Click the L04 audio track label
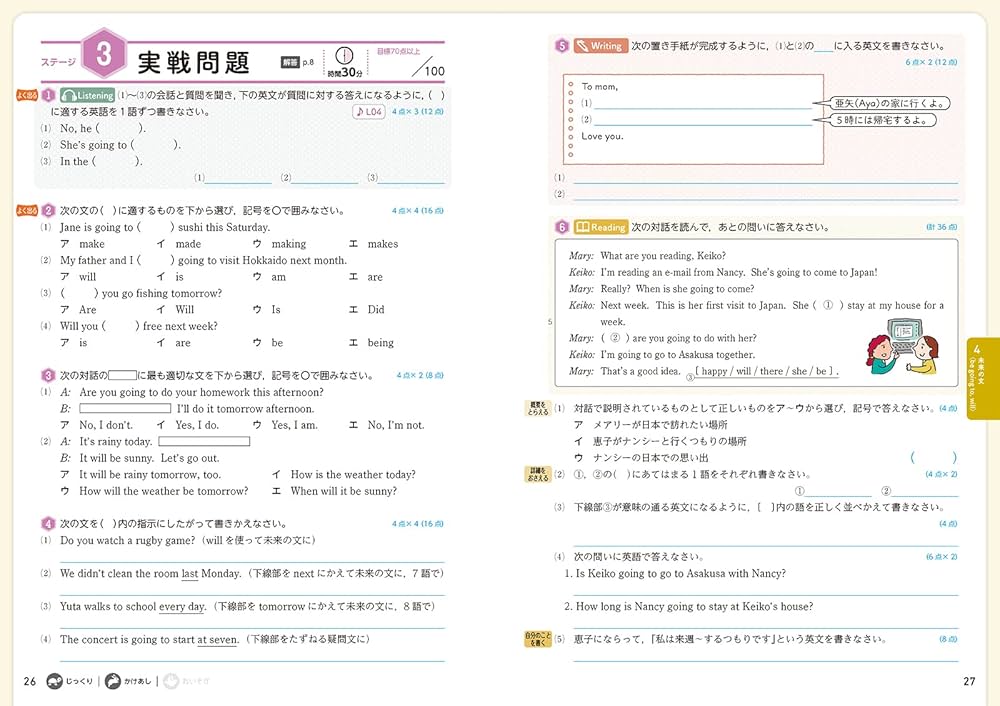Viewport: 1000px width, 706px height. click(x=369, y=112)
